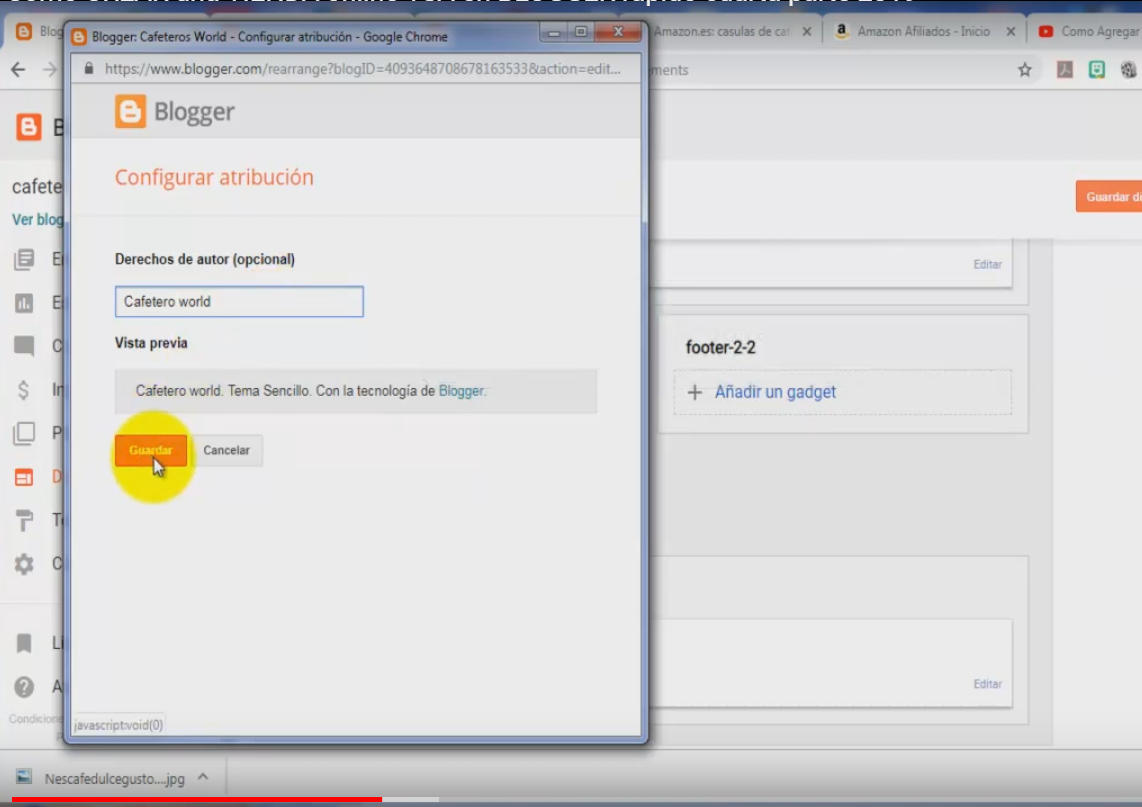Open the Blogger link in preview text

coord(461,391)
